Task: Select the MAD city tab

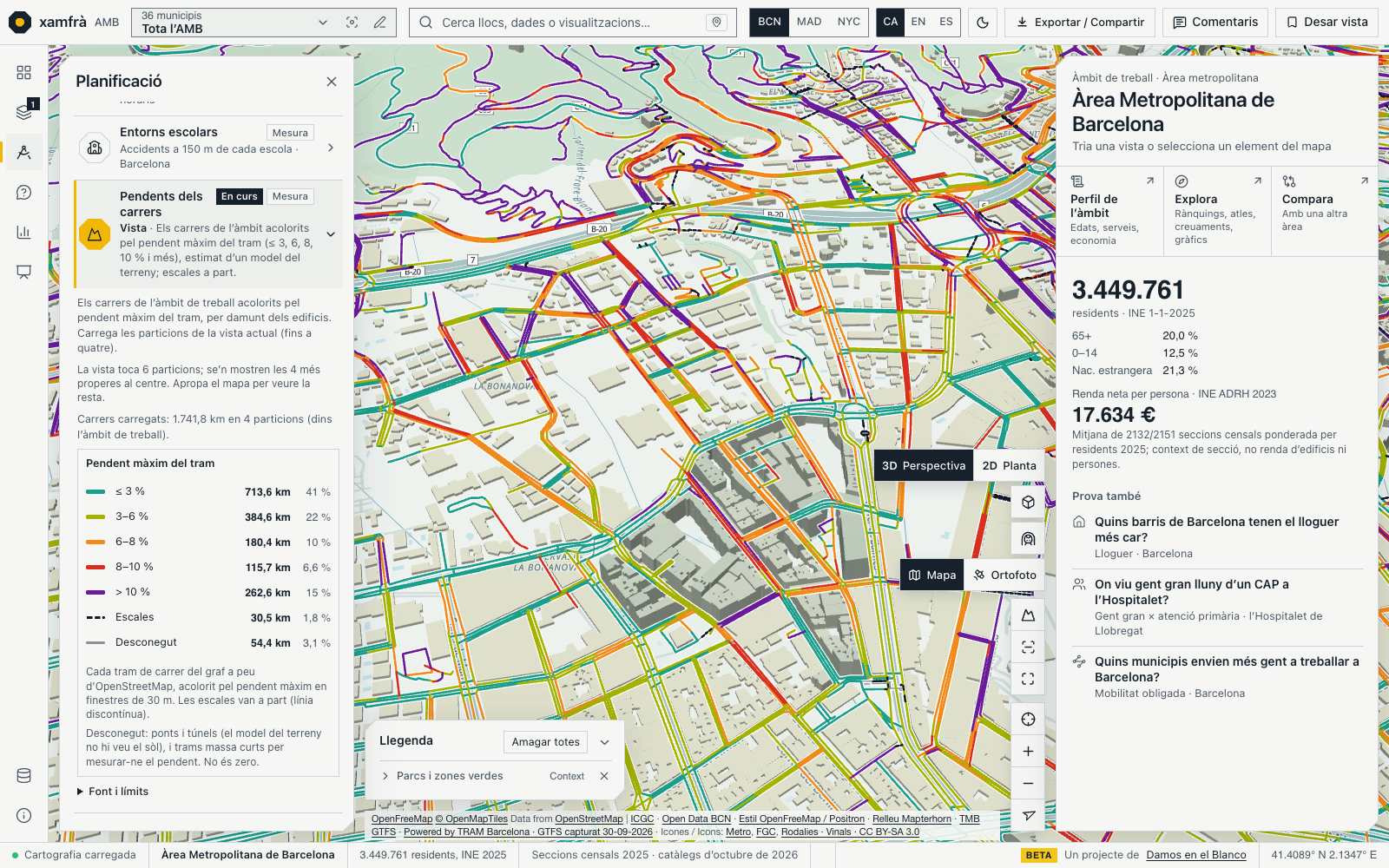Action: [x=809, y=23]
